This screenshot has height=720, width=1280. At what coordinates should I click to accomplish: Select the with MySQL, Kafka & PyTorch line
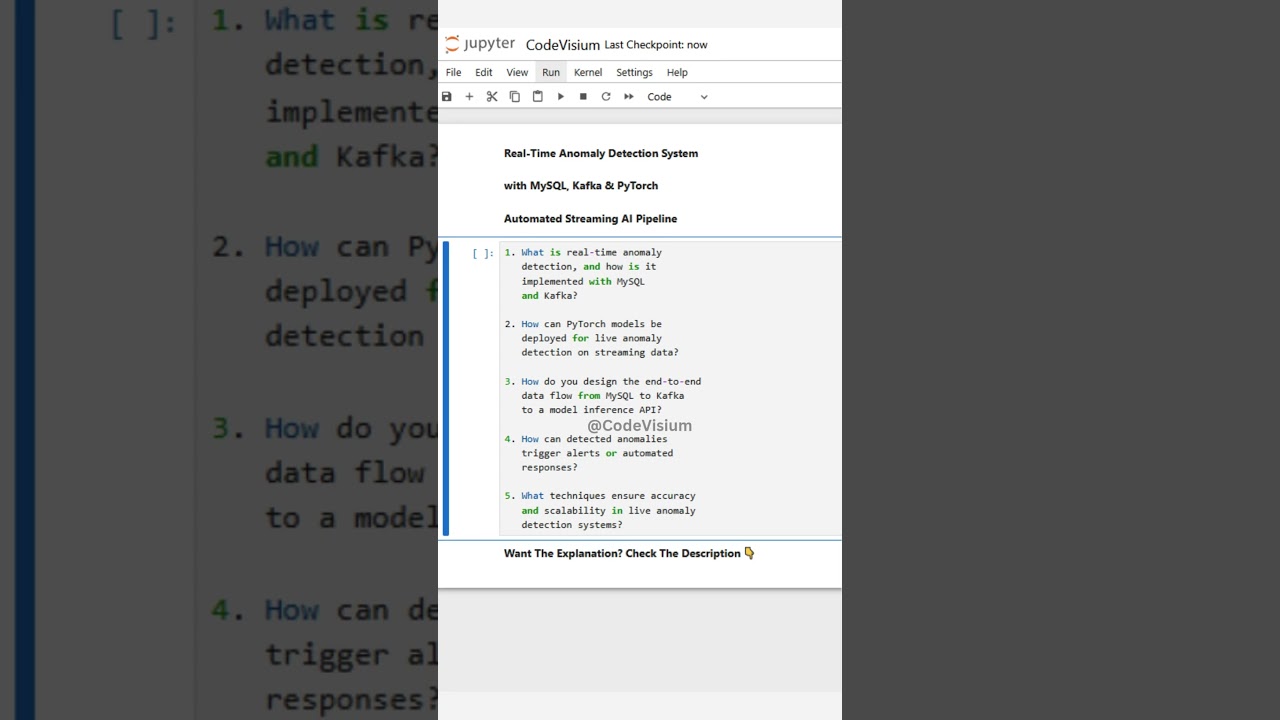[581, 186]
